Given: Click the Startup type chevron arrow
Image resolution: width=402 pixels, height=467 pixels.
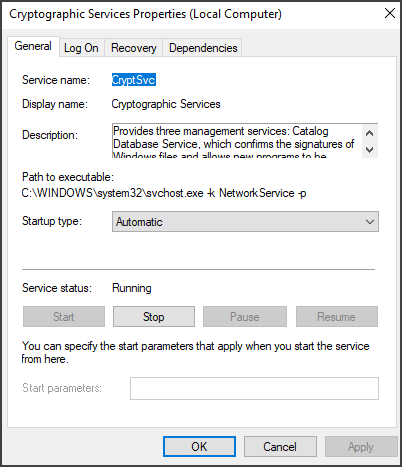Looking at the screenshot, I should [369, 222].
